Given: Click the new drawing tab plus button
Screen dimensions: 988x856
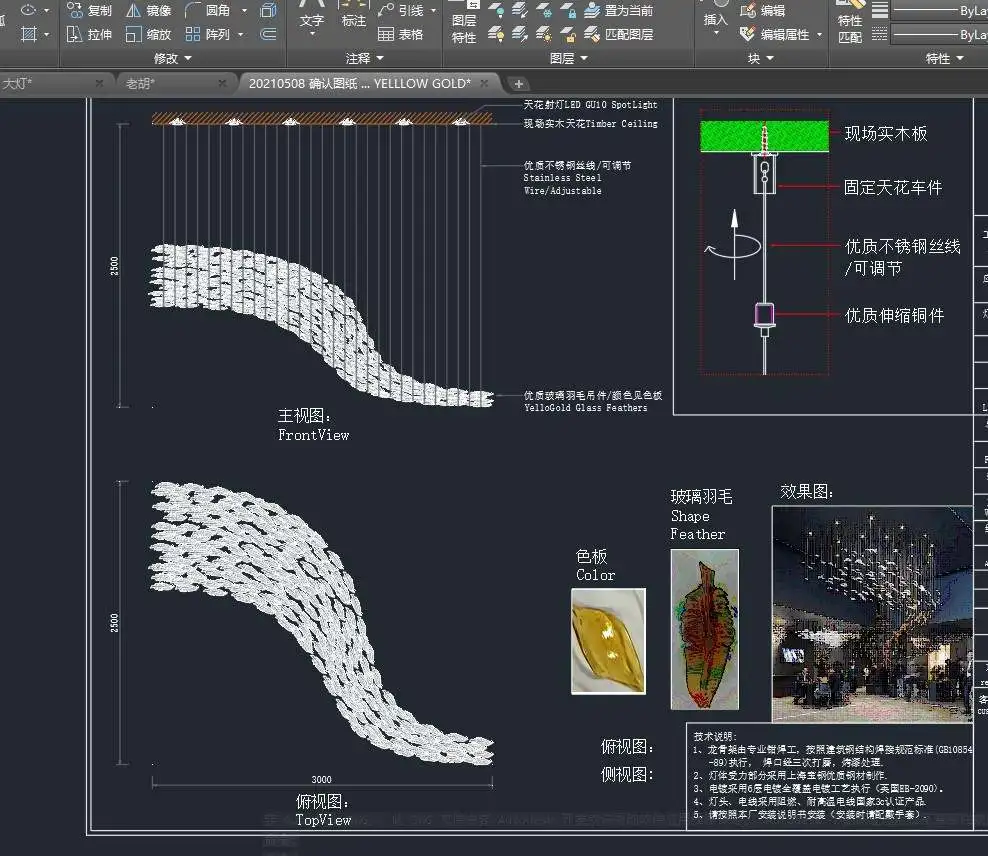Looking at the screenshot, I should (x=519, y=83).
